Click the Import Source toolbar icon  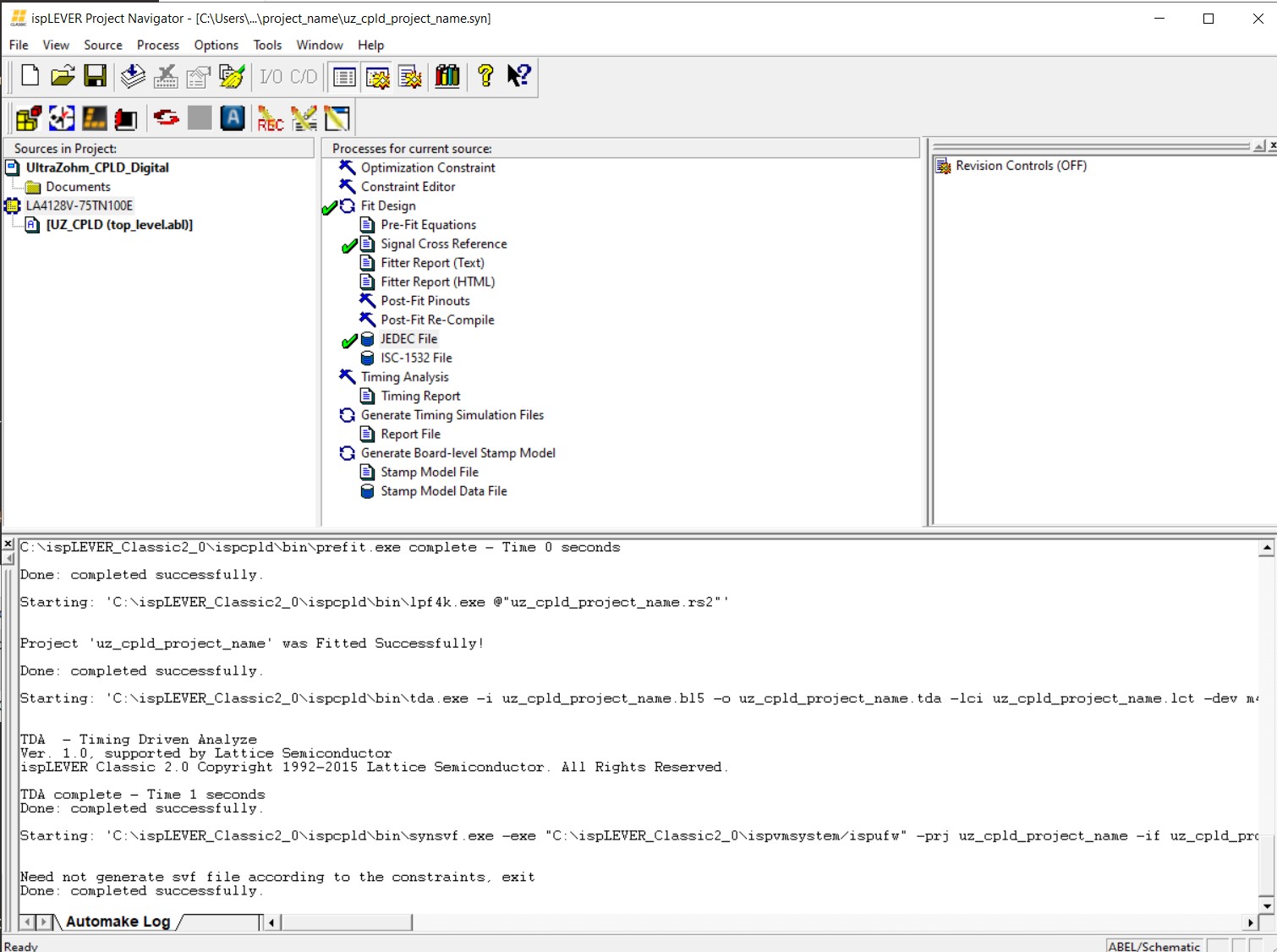point(132,76)
